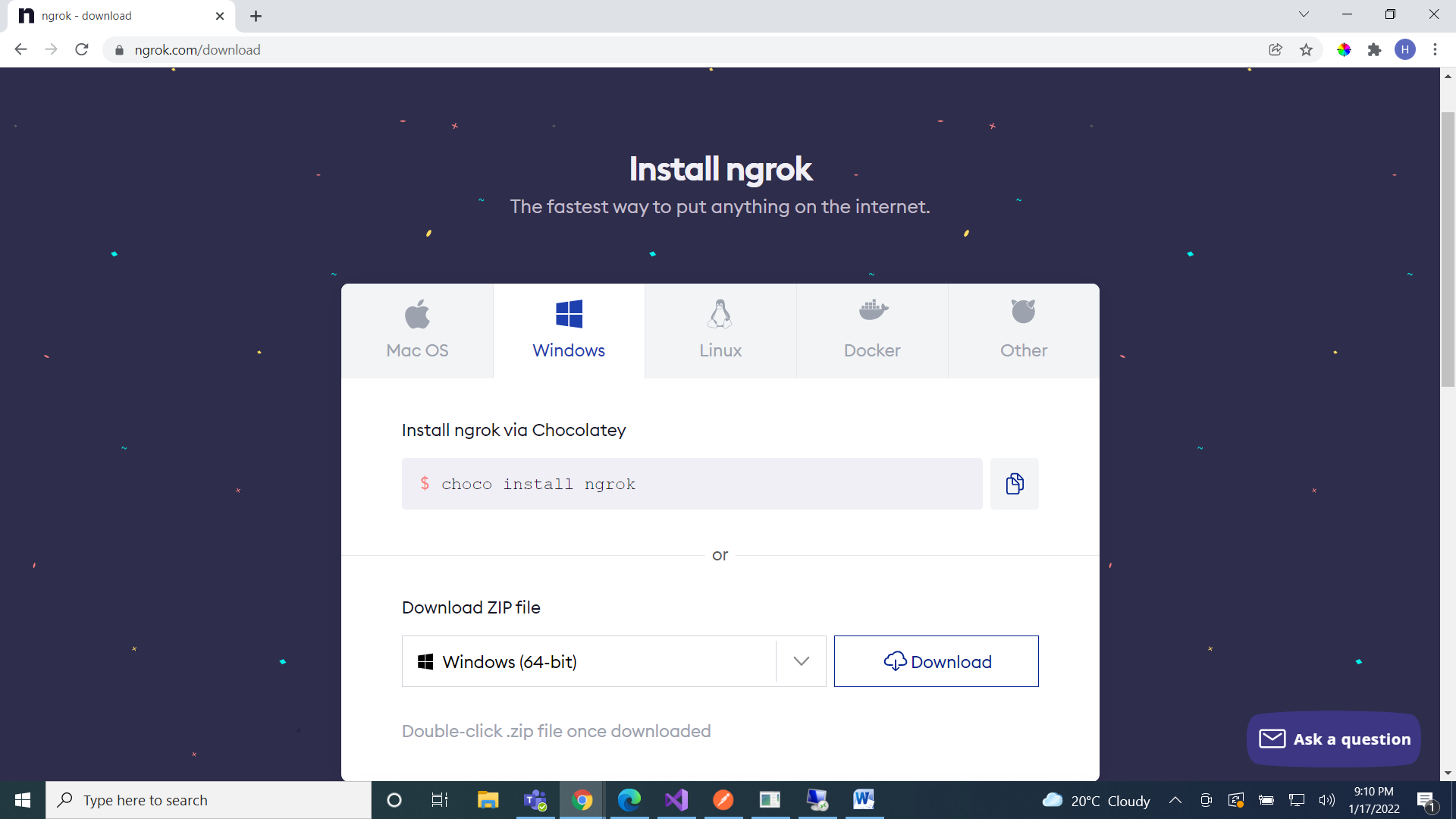Launch Postman from the taskbar
This screenshot has height=819, width=1456.
[x=723, y=800]
